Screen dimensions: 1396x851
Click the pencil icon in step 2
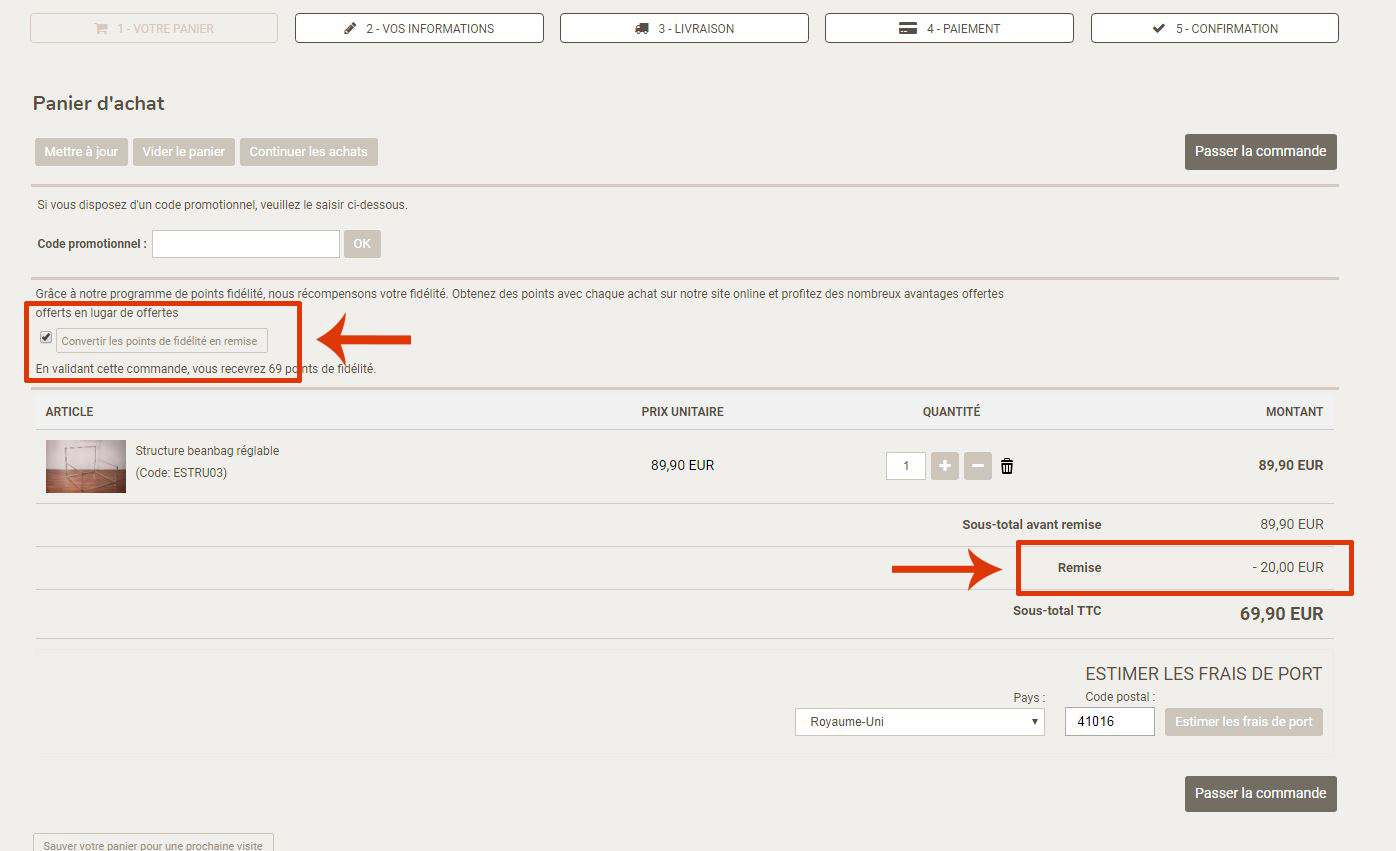(x=350, y=29)
